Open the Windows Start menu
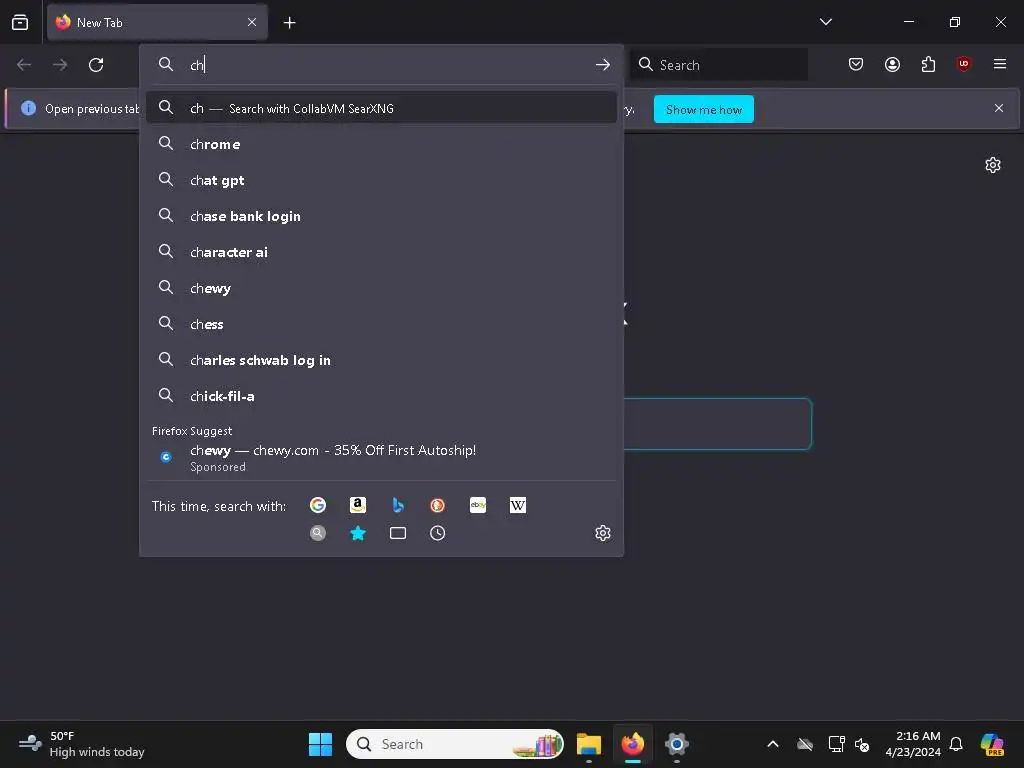1024x768 pixels. pyautogui.click(x=320, y=744)
